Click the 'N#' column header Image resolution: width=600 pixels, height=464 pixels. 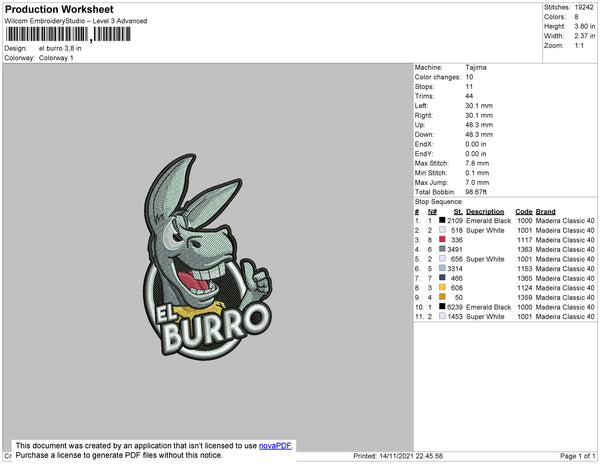[x=432, y=212]
